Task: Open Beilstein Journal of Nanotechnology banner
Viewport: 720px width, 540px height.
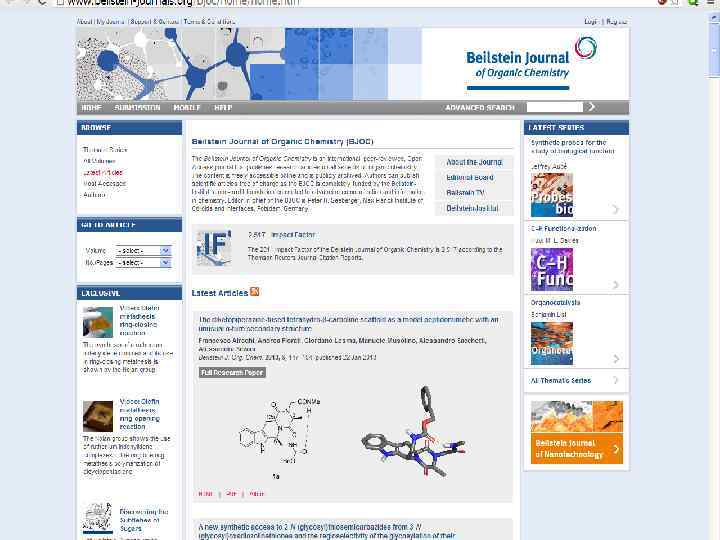Action: point(577,432)
